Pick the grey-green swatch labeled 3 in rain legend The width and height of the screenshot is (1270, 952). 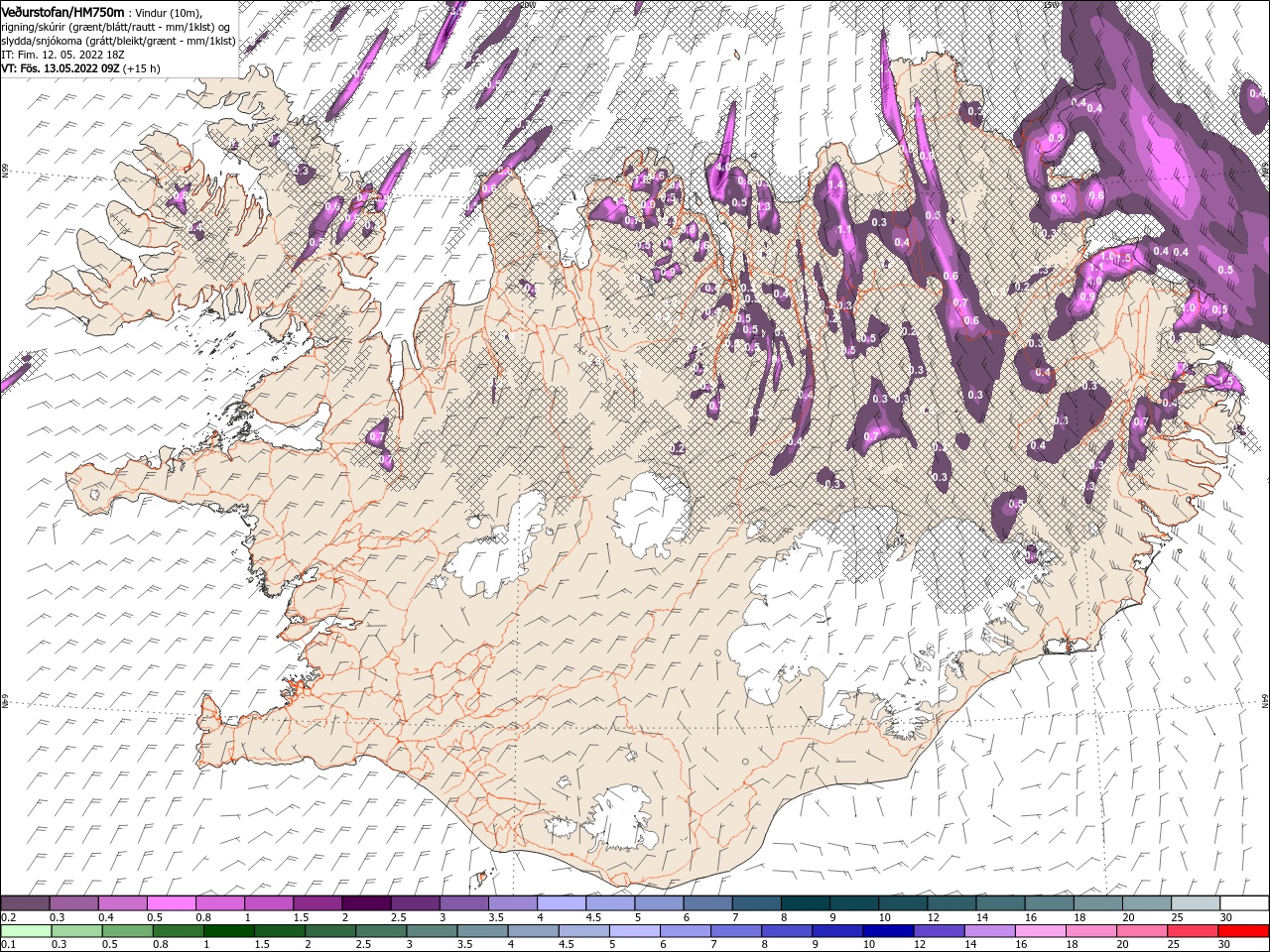point(432,930)
